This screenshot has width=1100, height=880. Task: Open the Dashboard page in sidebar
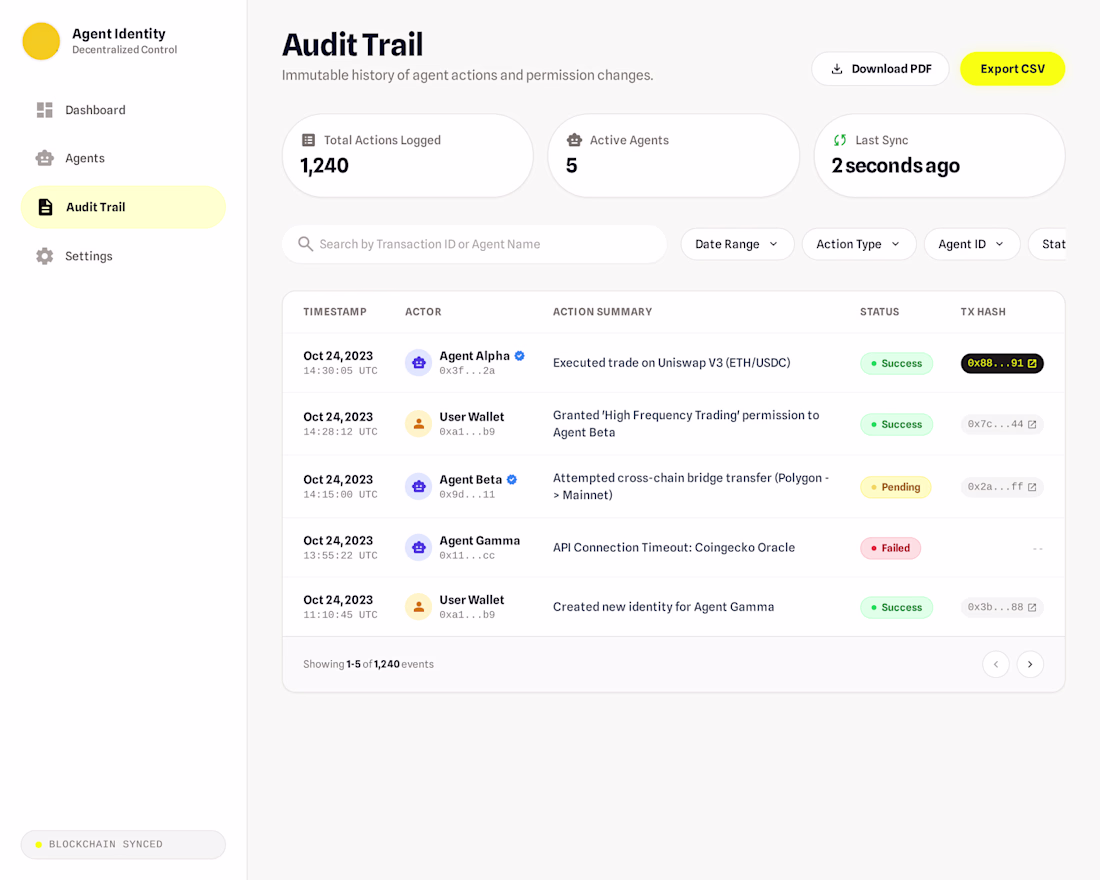(95, 110)
